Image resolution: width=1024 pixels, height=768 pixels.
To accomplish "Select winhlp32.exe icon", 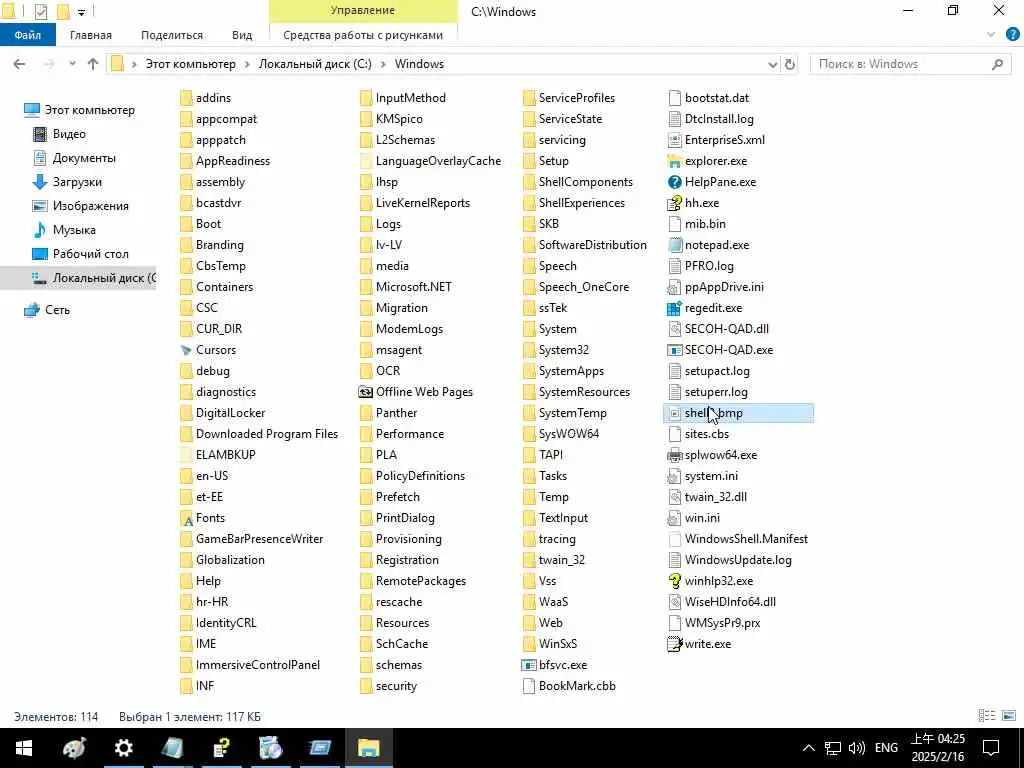I will point(675,581).
